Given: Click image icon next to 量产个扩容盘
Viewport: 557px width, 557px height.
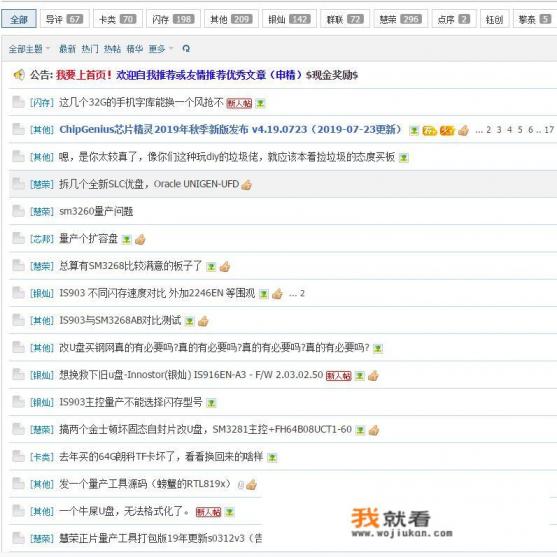Looking at the screenshot, I should 126,240.
